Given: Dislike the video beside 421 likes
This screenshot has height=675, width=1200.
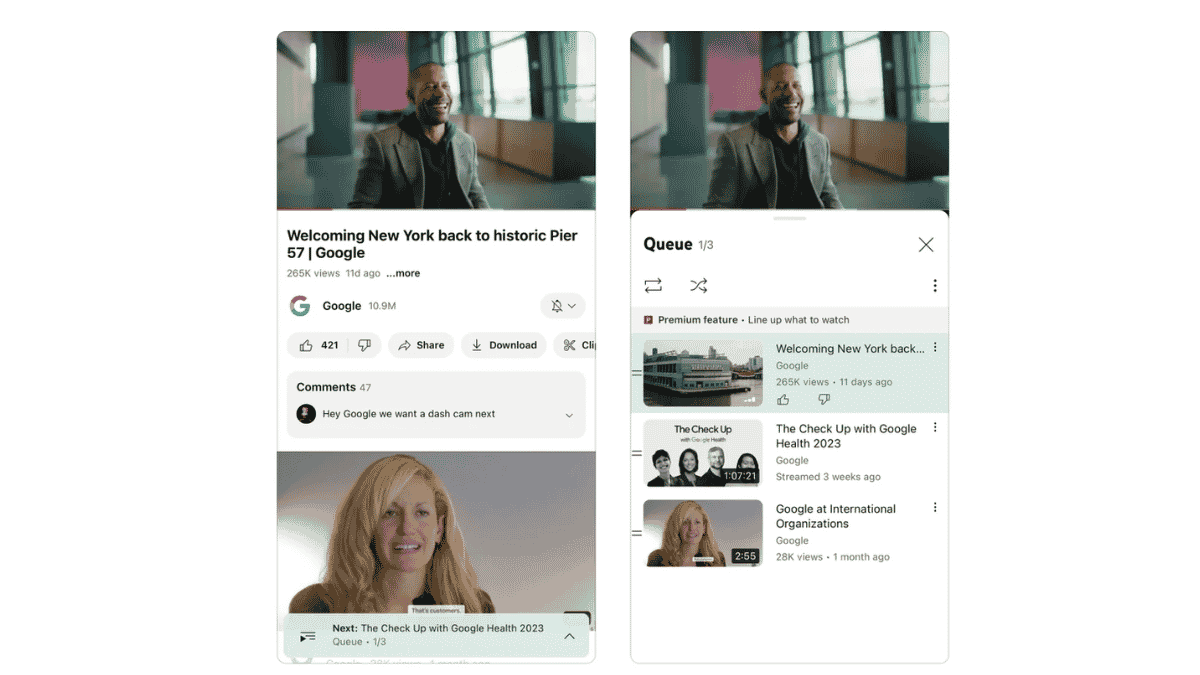Looking at the screenshot, I should (364, 345).
